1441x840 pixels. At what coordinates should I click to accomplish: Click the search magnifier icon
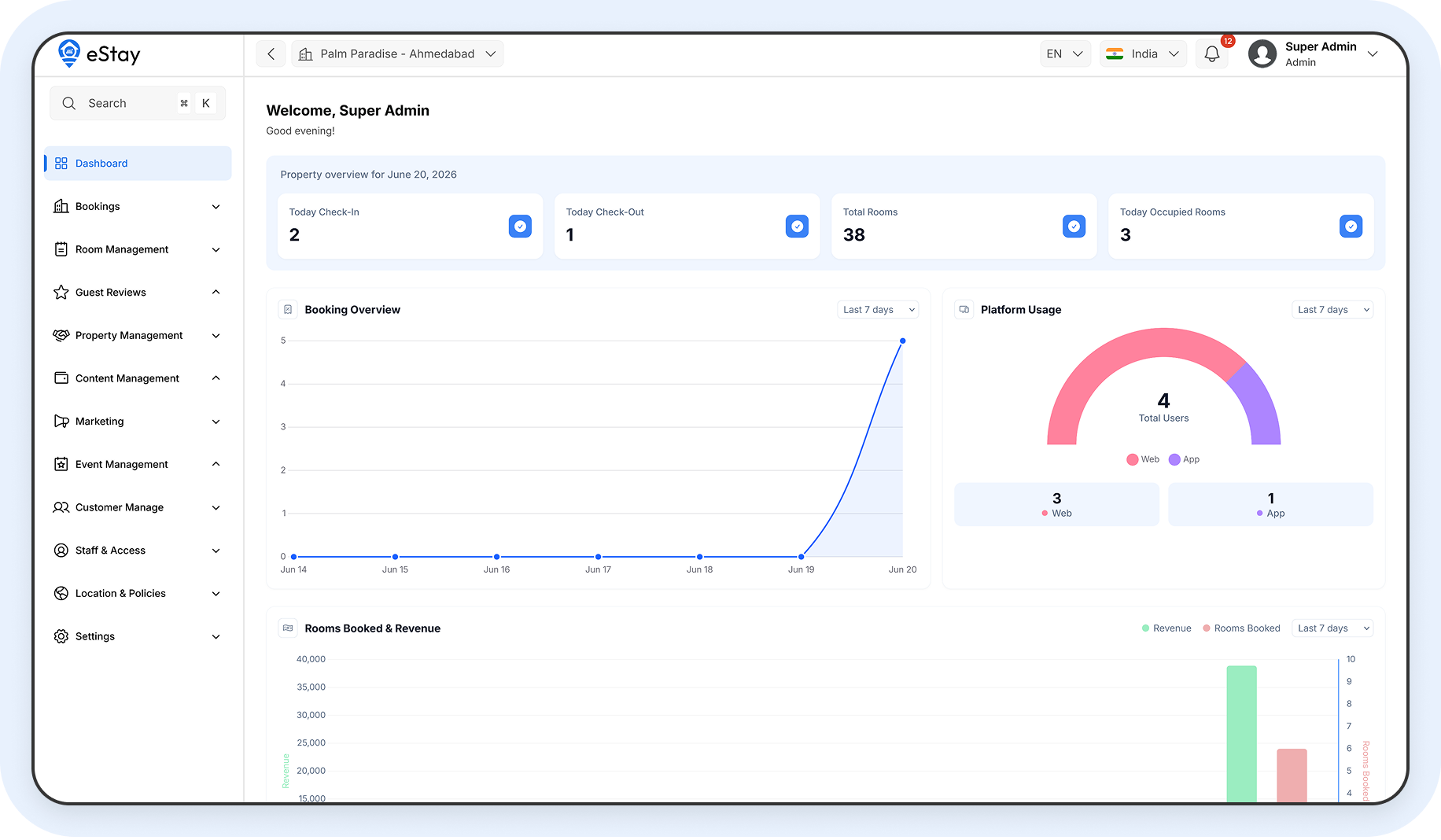(69, 103)
